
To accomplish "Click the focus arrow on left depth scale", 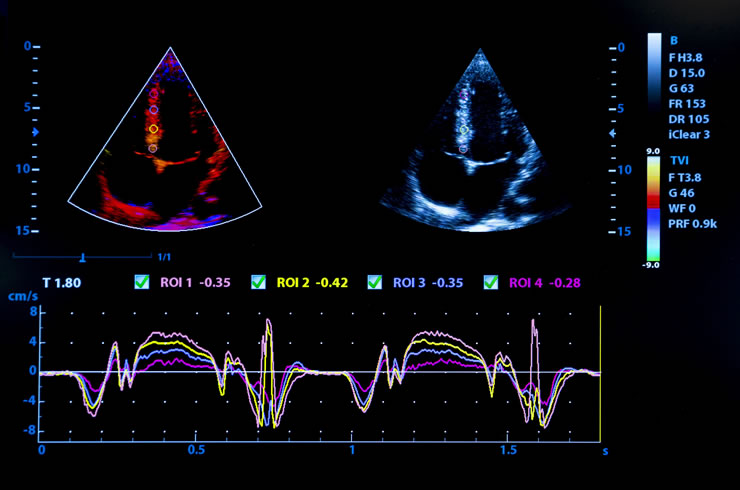I will pyautogui.click(x=38, y=131).
